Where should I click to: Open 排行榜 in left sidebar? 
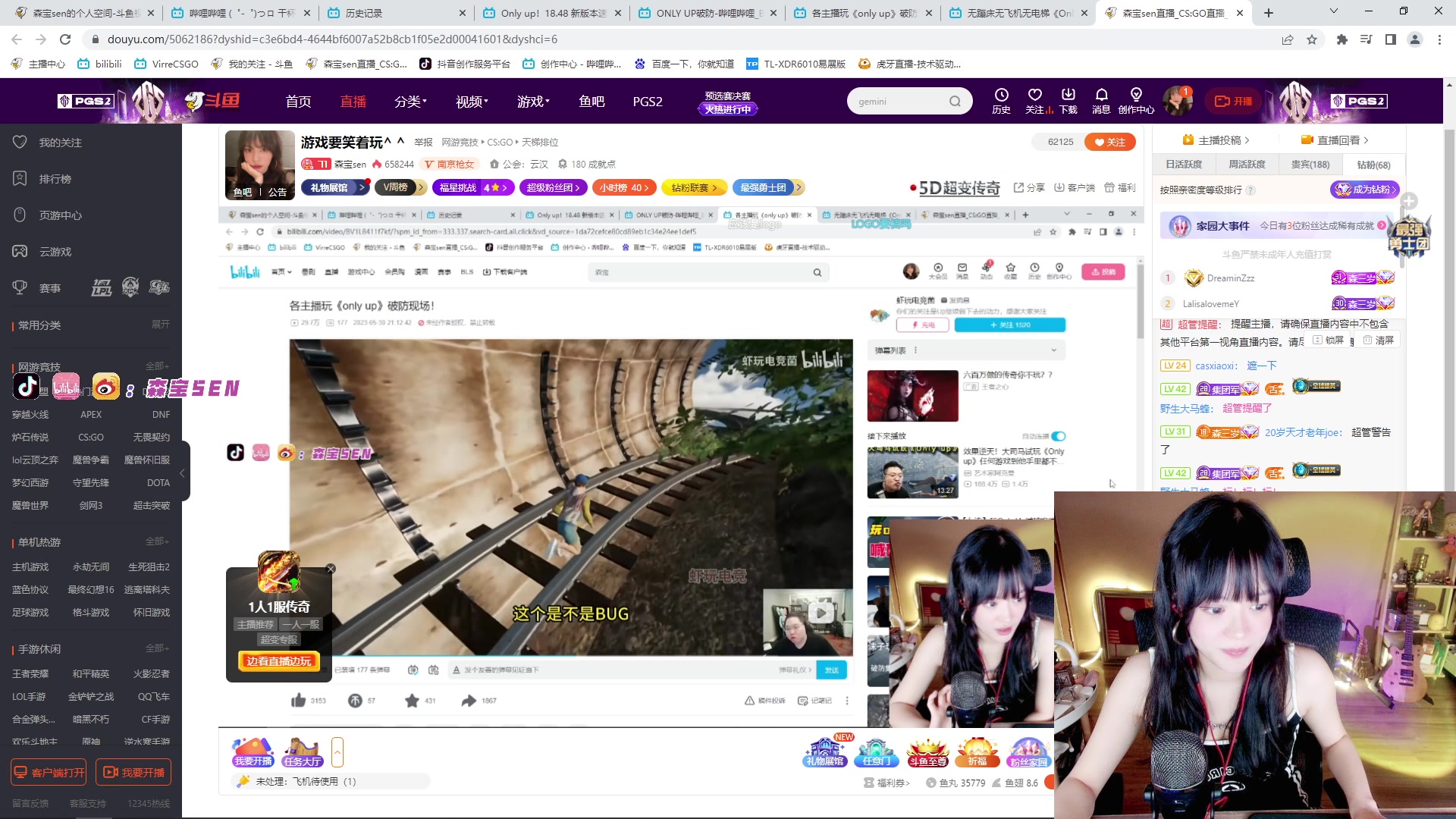click(55, 179)
